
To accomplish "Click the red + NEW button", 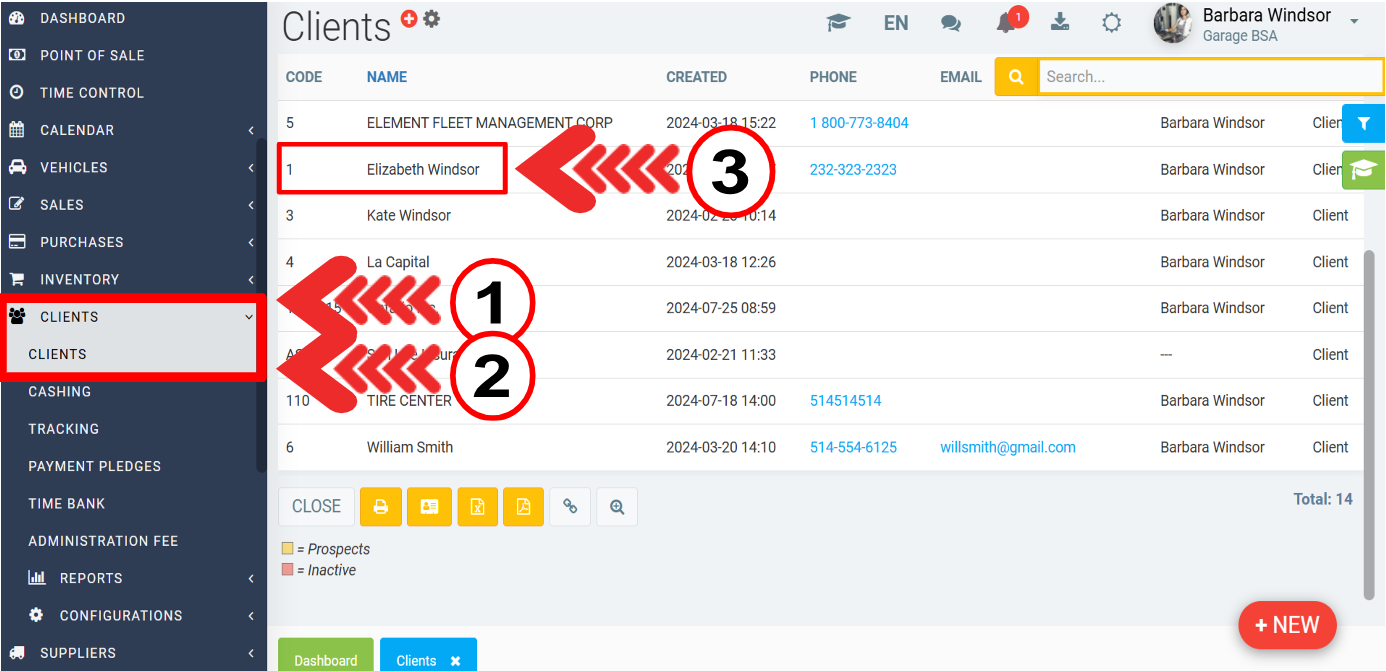I will coord(1286,625).
